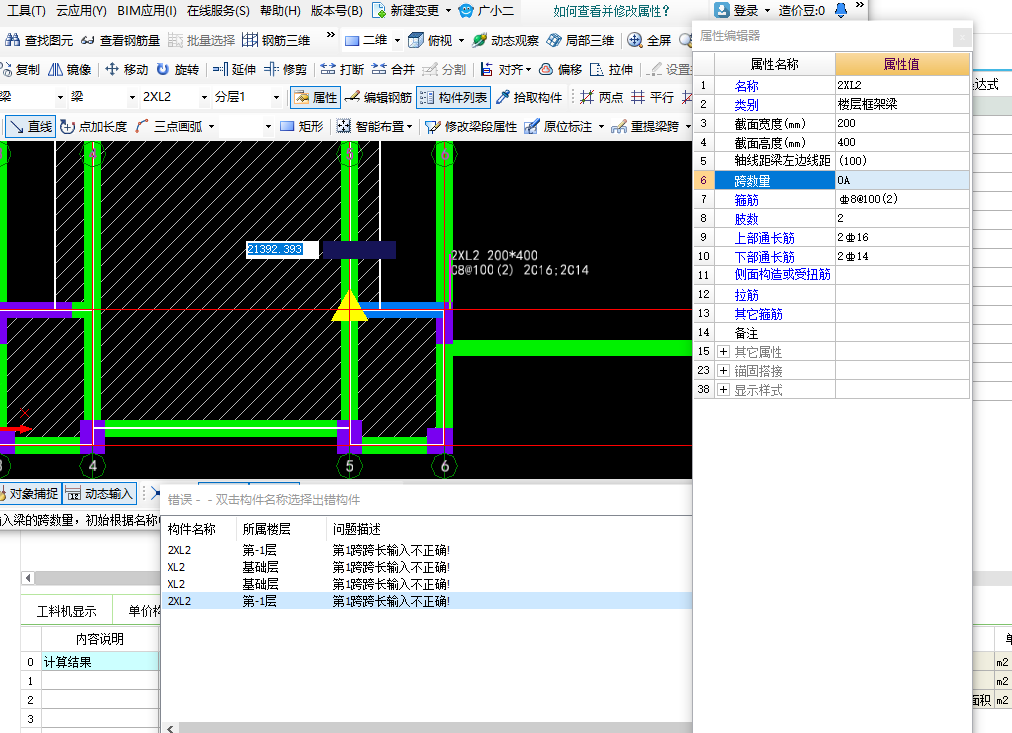1012x733 pixels.
Task: Click the 登录 login button
Action: click(738, 10)
